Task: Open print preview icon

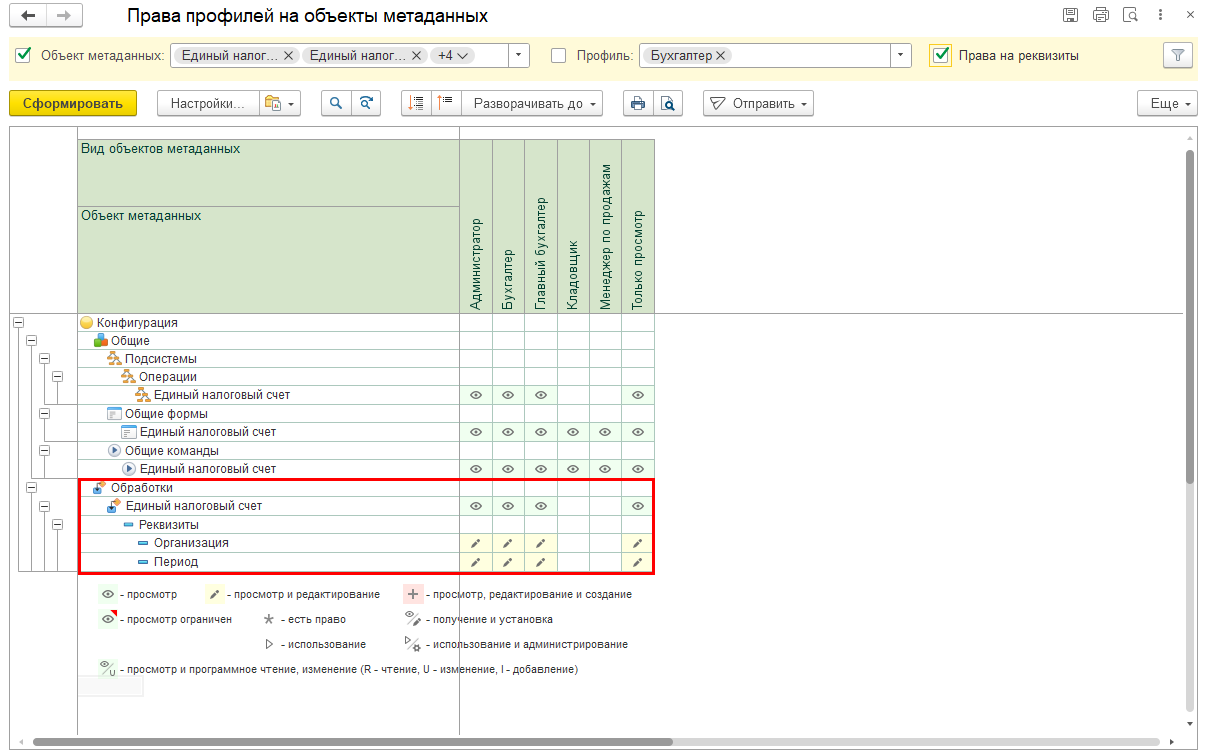Action: click(x=667, y=103)
